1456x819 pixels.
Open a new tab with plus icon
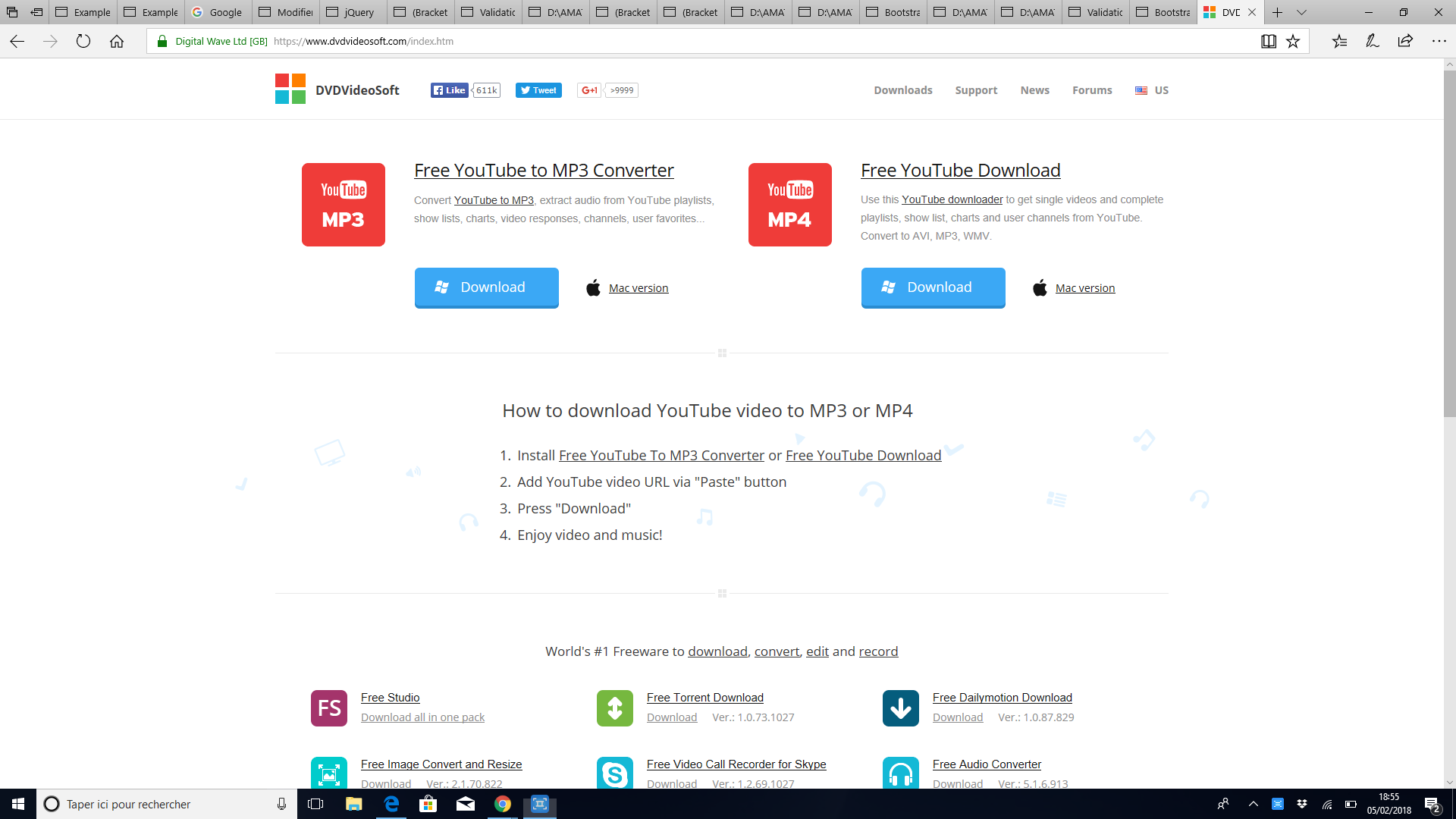coord(1278,12)
